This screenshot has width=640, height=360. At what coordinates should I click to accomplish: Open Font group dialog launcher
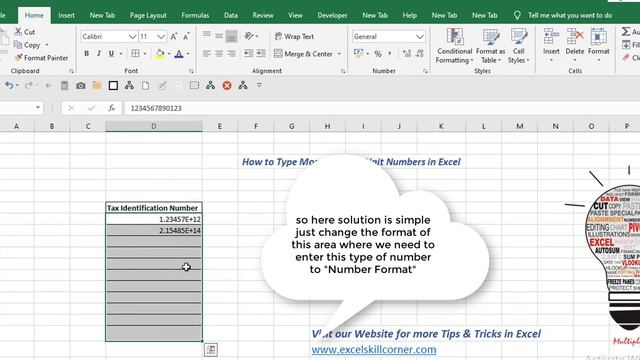191,71
